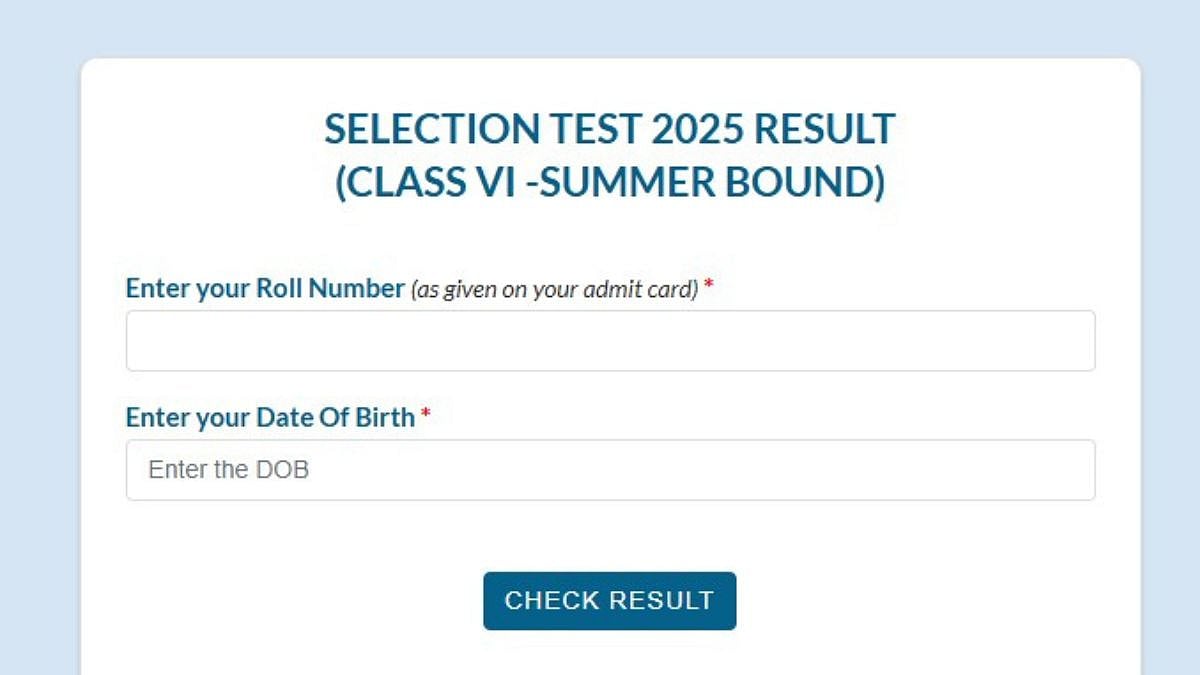Viewport: 1200px width, 675px height.
Task: Click the word "RESULT" in the page heading
Action: click(825, 130)
